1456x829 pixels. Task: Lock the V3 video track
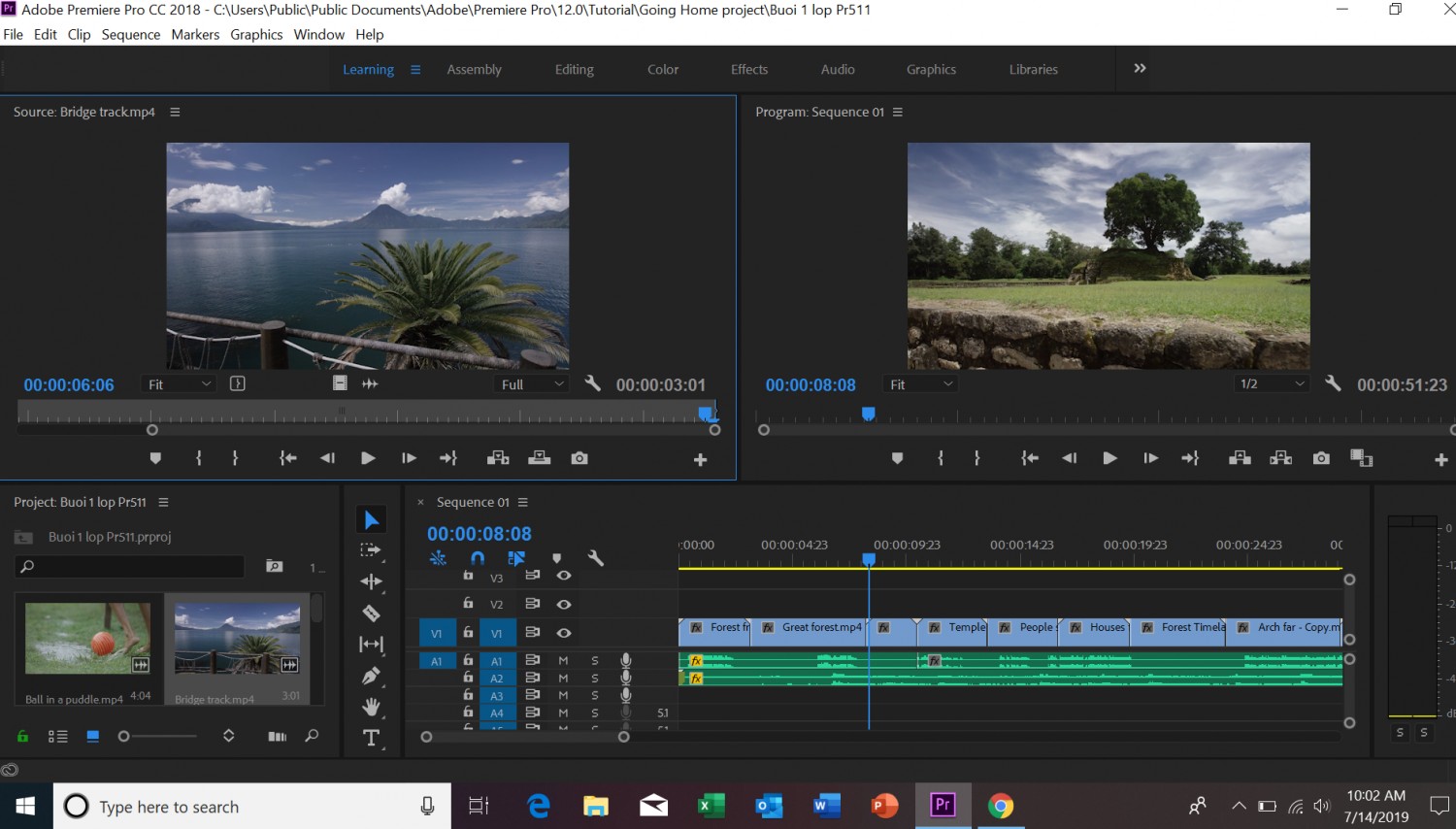point(468,576)
